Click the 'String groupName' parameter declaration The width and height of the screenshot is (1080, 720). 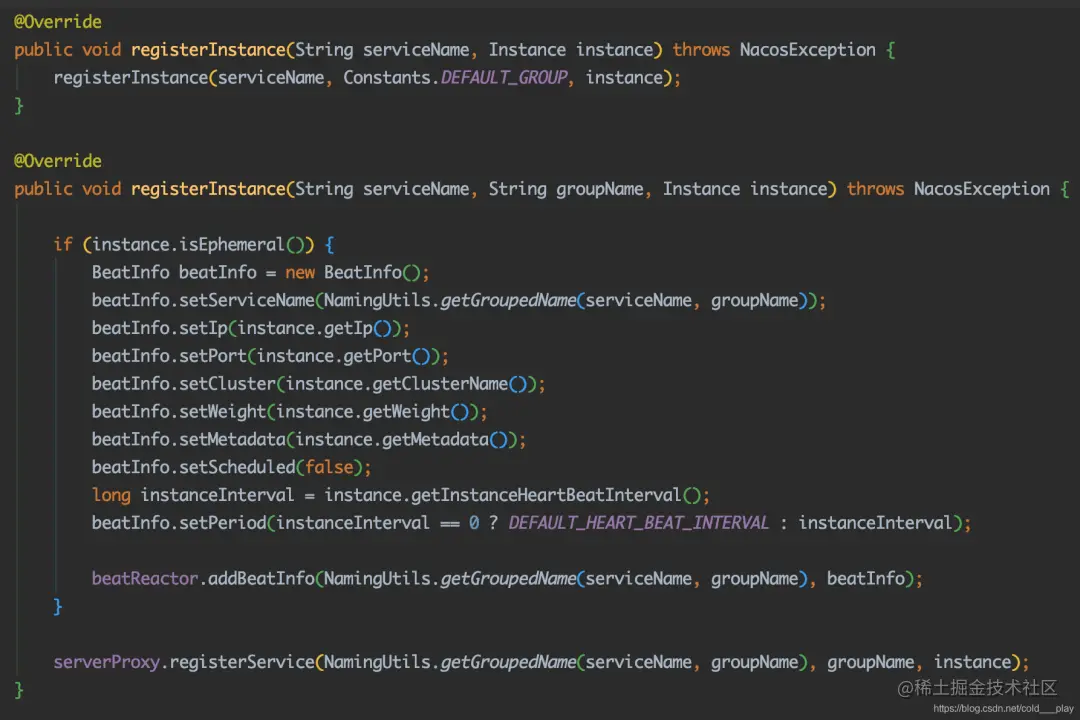tap(565, 189)
